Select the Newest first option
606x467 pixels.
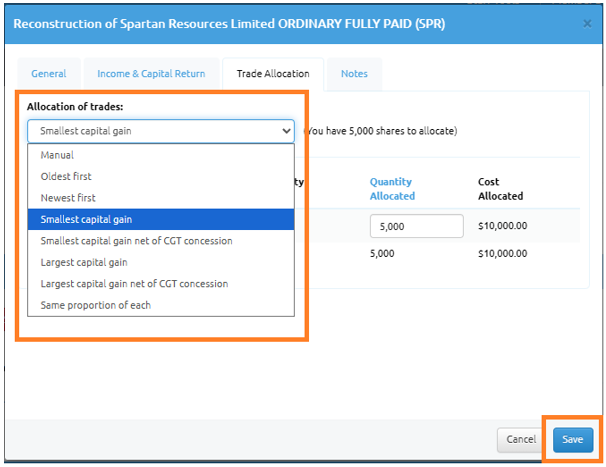point(68,198)
